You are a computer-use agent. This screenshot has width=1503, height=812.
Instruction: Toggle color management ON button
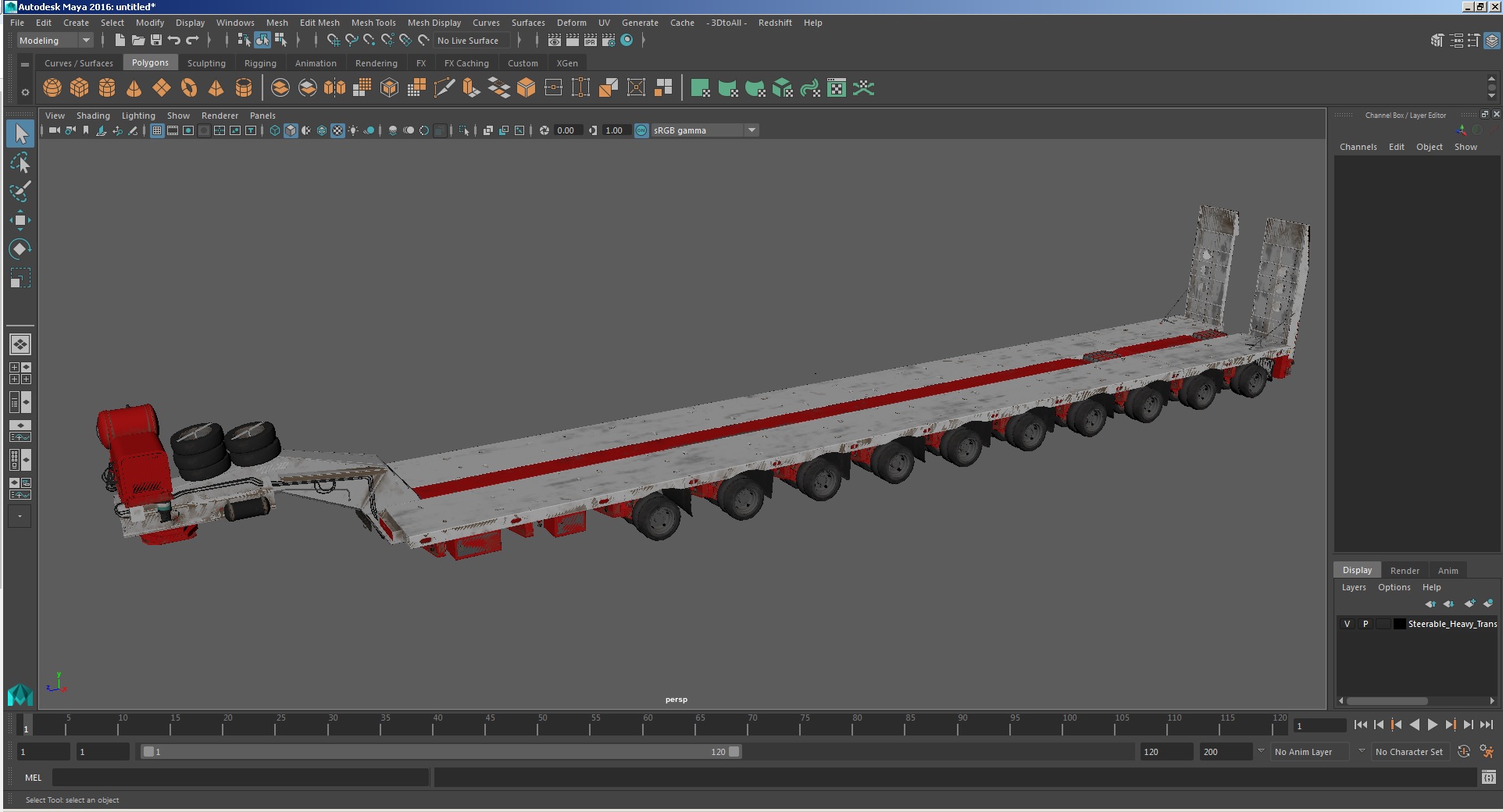point(641,130)
